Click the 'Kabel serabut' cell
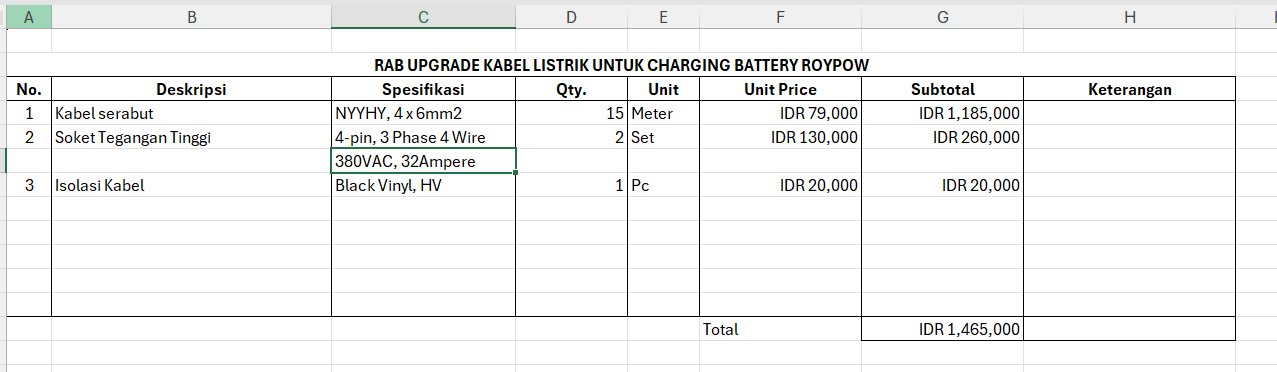Image resolution: width=1277 pixels, height=372 pixels. (x=191, y=113)
